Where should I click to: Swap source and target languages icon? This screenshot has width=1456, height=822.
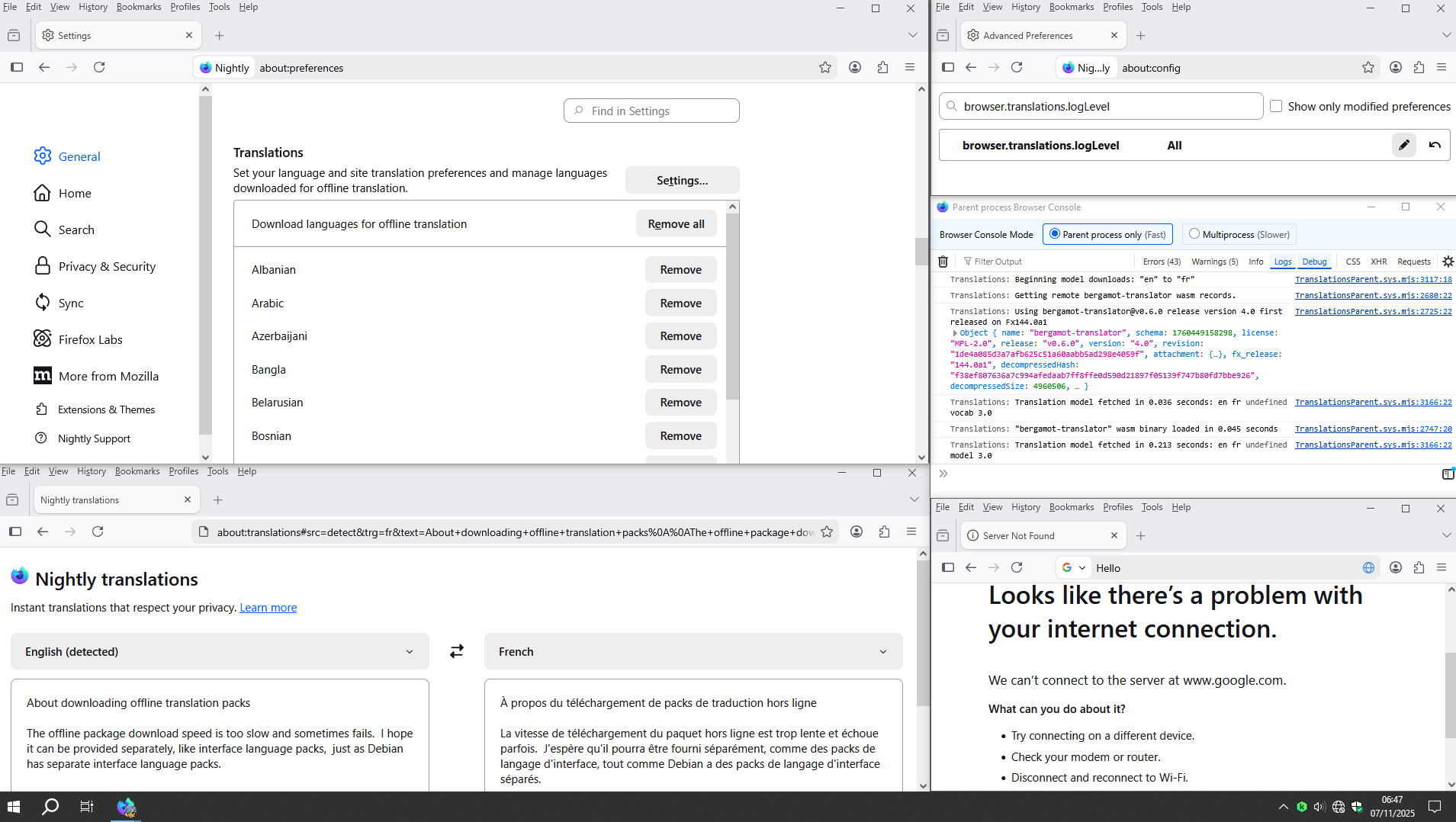[x=456, y=651]
